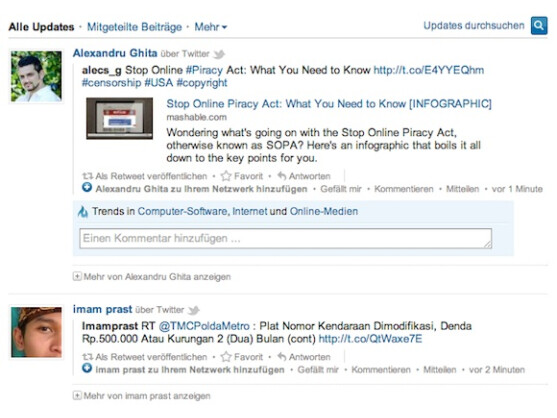Viewport: 557px width, 418px height.
Task: Click Kommentieren on Alexandru Ghita's post
Action: pos(404,189)
